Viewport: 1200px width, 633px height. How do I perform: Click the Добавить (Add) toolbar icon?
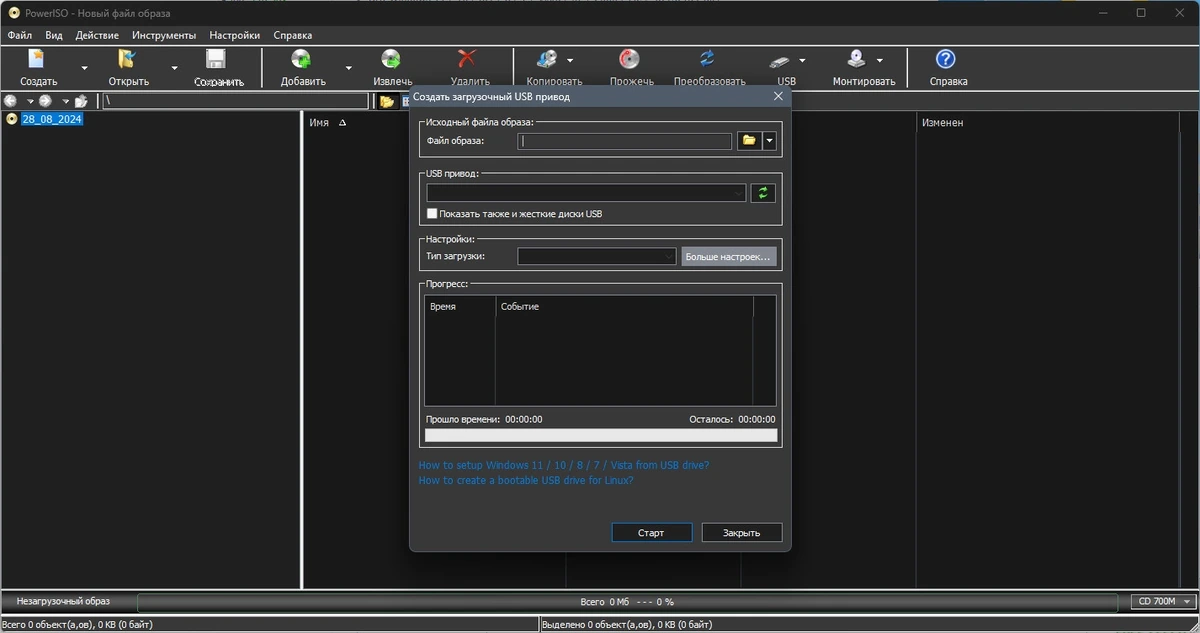point(302,60)
